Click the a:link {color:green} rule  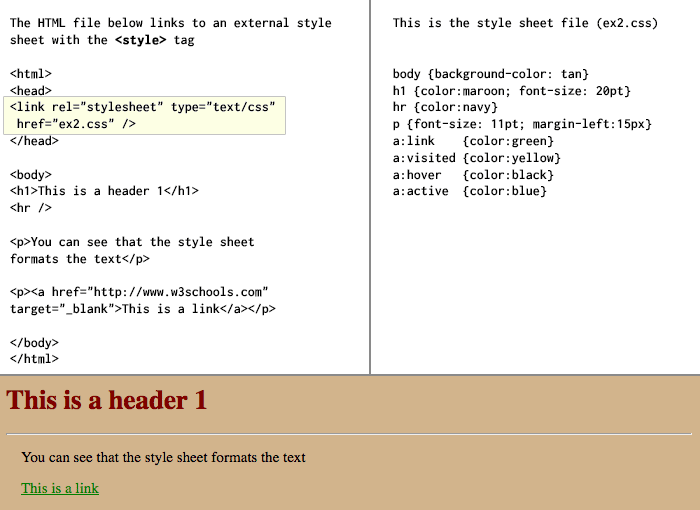tap(473, 141)
